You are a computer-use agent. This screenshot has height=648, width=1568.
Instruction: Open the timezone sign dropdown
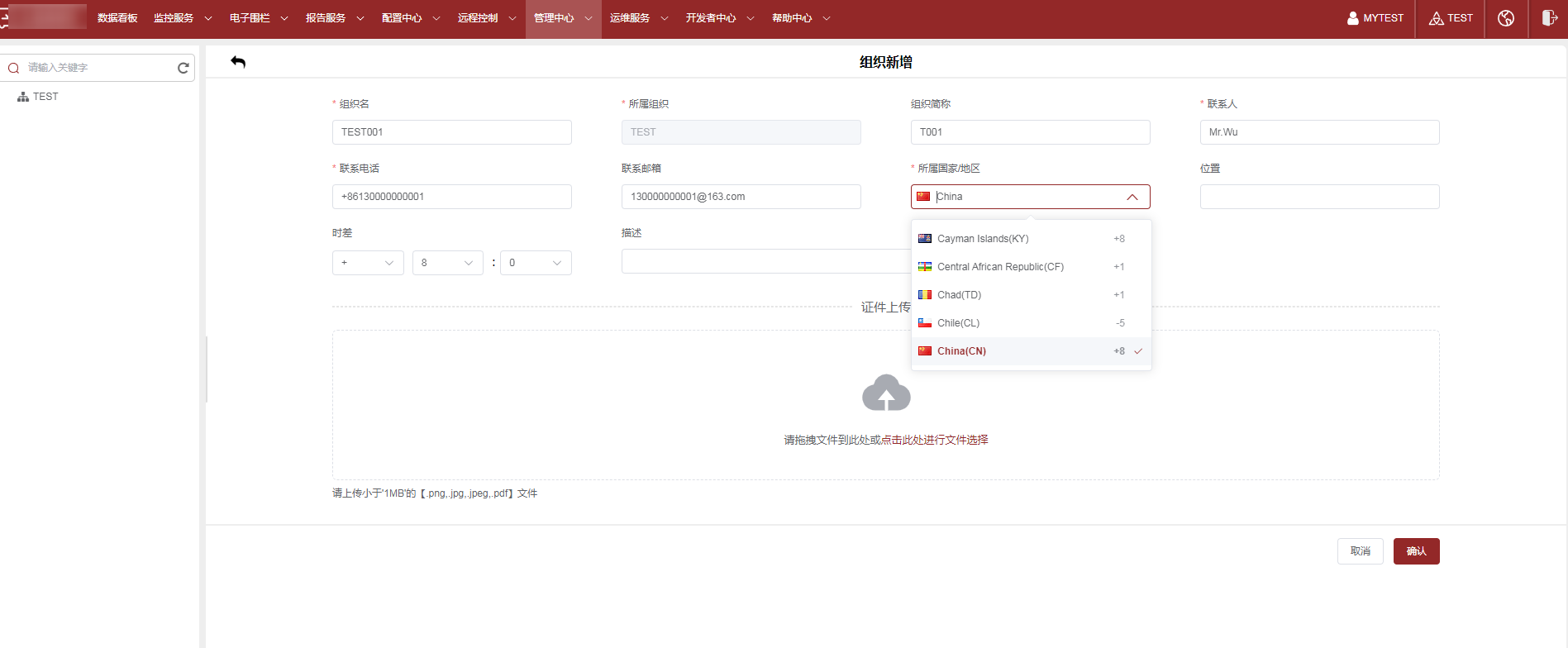(368, 263)
